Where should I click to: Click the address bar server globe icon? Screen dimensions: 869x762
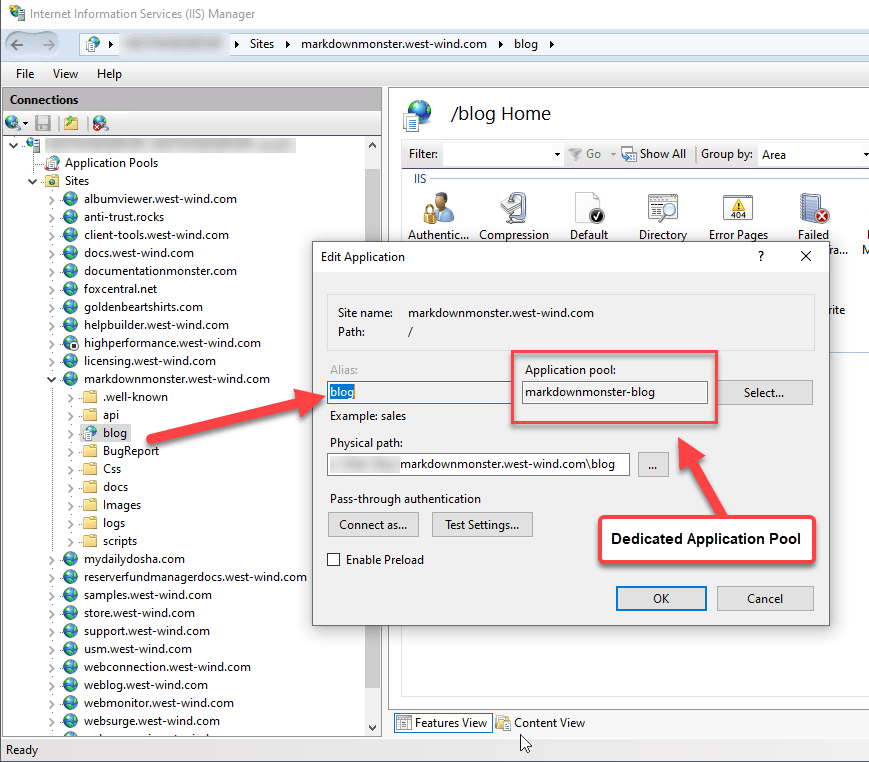[x=93, y=44]
